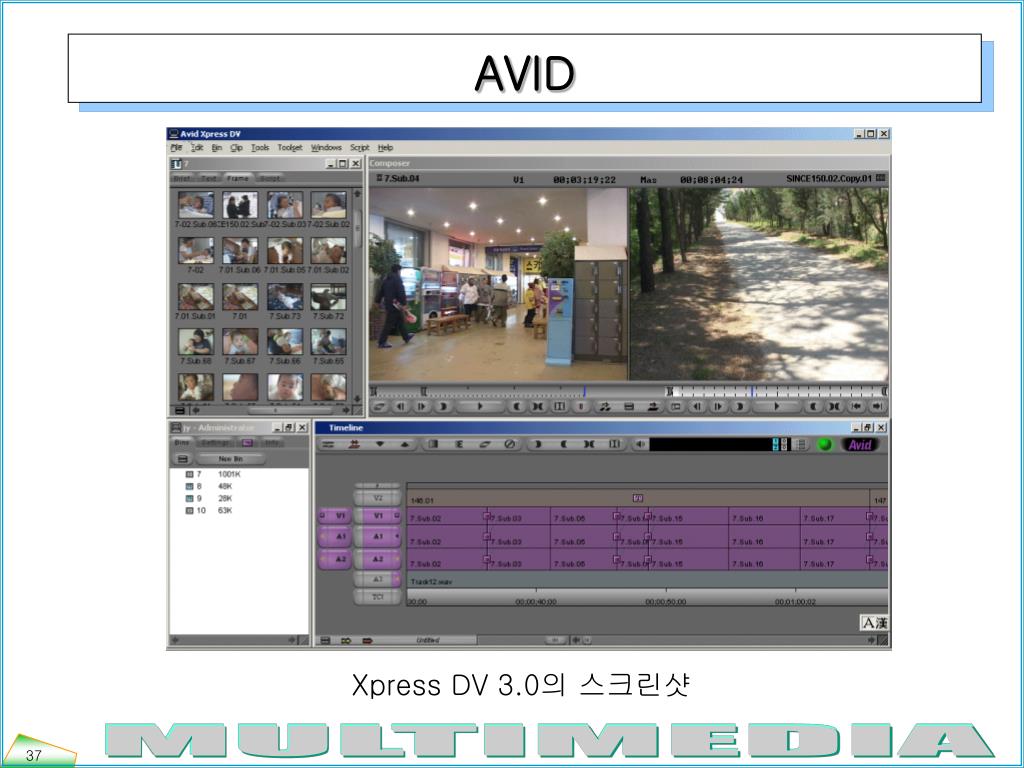The image size is (1024, 768).
Task: Switch bin to Text view tab
Action: pos(208,178)
